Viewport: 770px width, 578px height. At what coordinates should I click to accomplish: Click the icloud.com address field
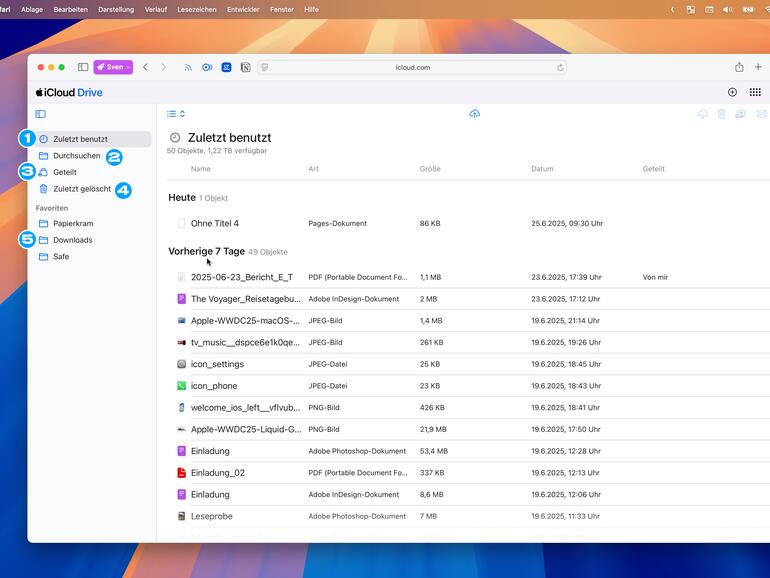[412, 67]
